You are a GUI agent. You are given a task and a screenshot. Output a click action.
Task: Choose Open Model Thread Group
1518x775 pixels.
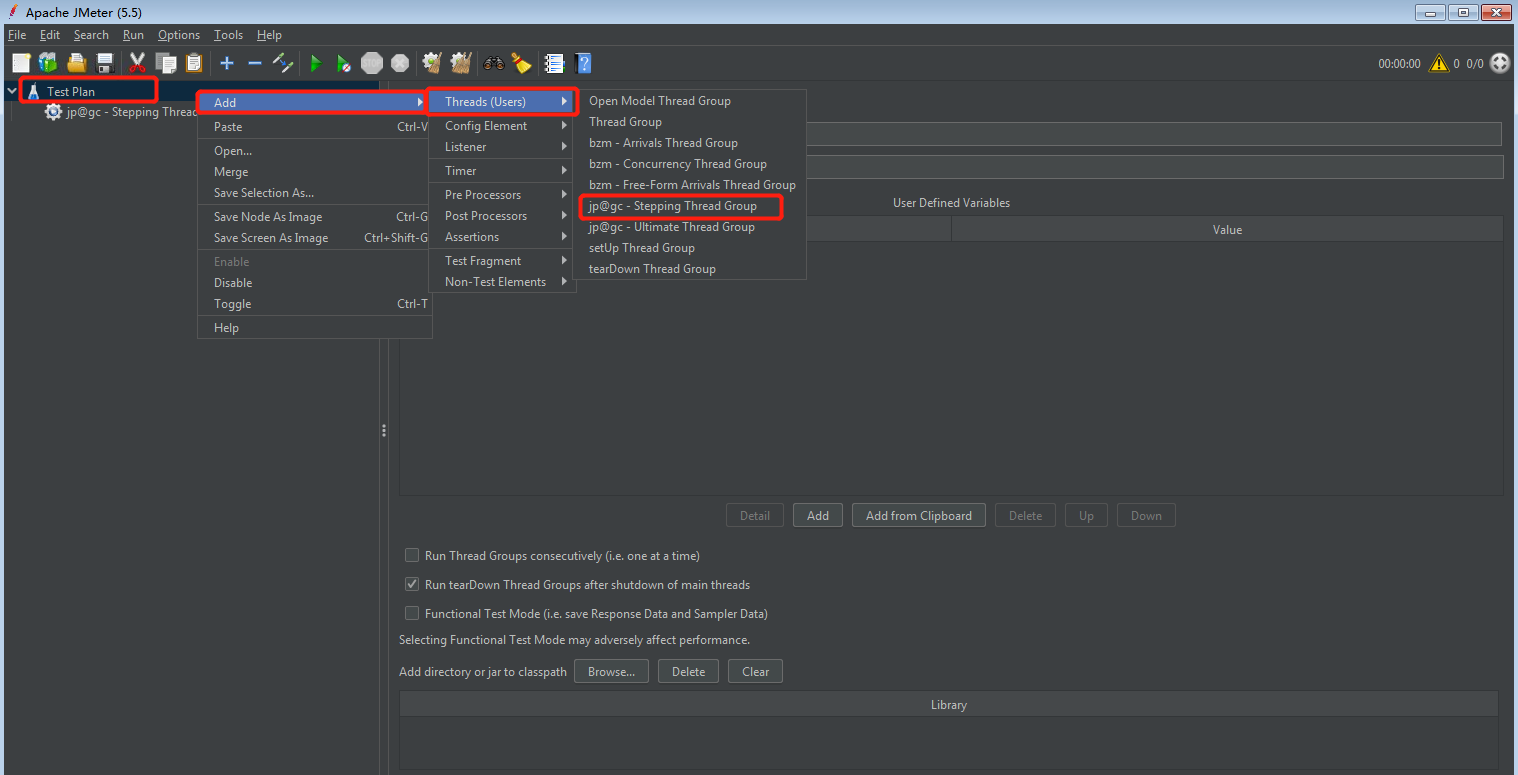click(690, 101)
